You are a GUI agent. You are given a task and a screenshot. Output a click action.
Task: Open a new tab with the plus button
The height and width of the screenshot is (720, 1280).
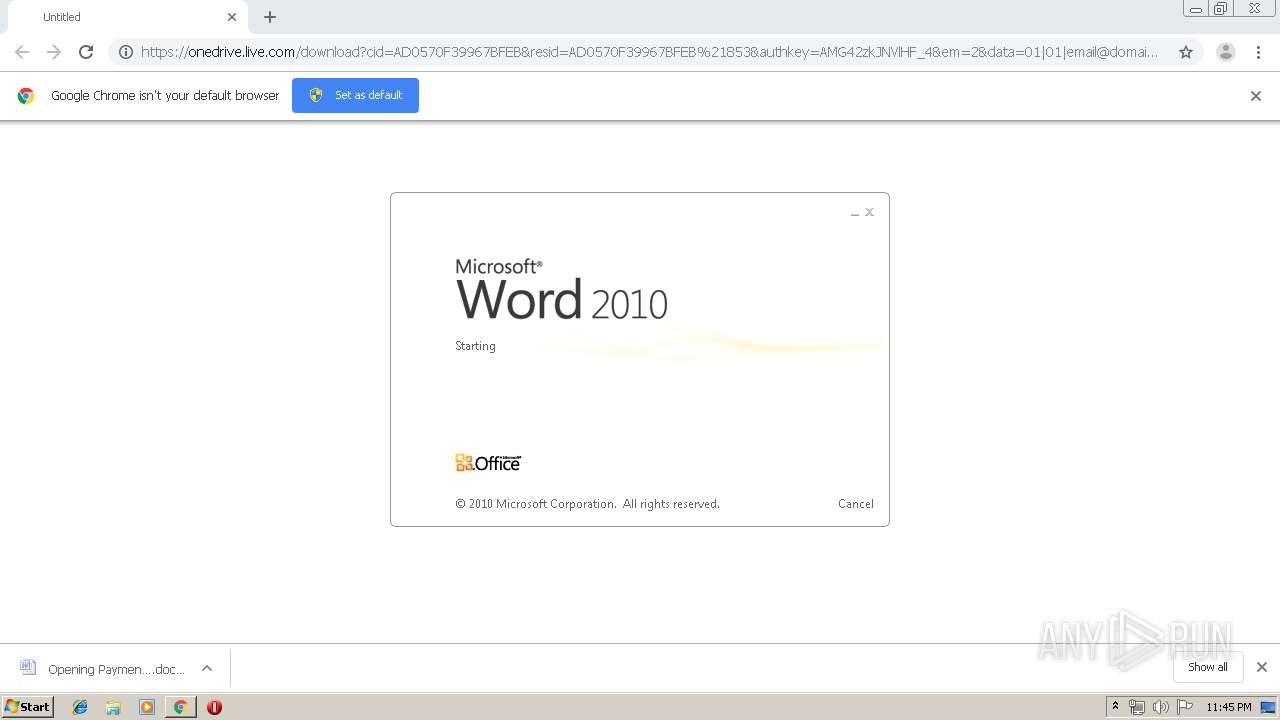pos(270,17)
